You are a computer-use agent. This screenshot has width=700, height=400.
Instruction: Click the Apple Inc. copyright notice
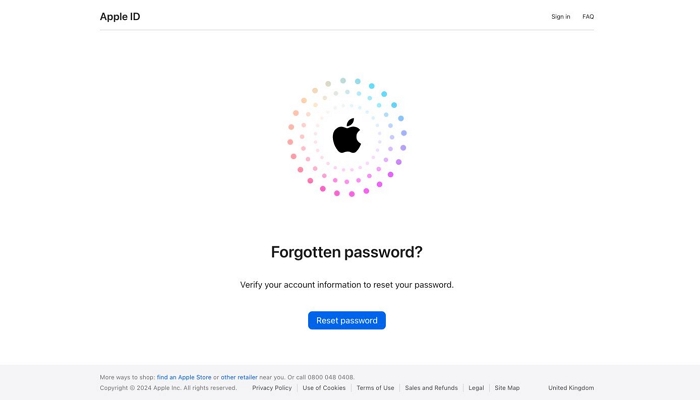[x=168, y=388]
